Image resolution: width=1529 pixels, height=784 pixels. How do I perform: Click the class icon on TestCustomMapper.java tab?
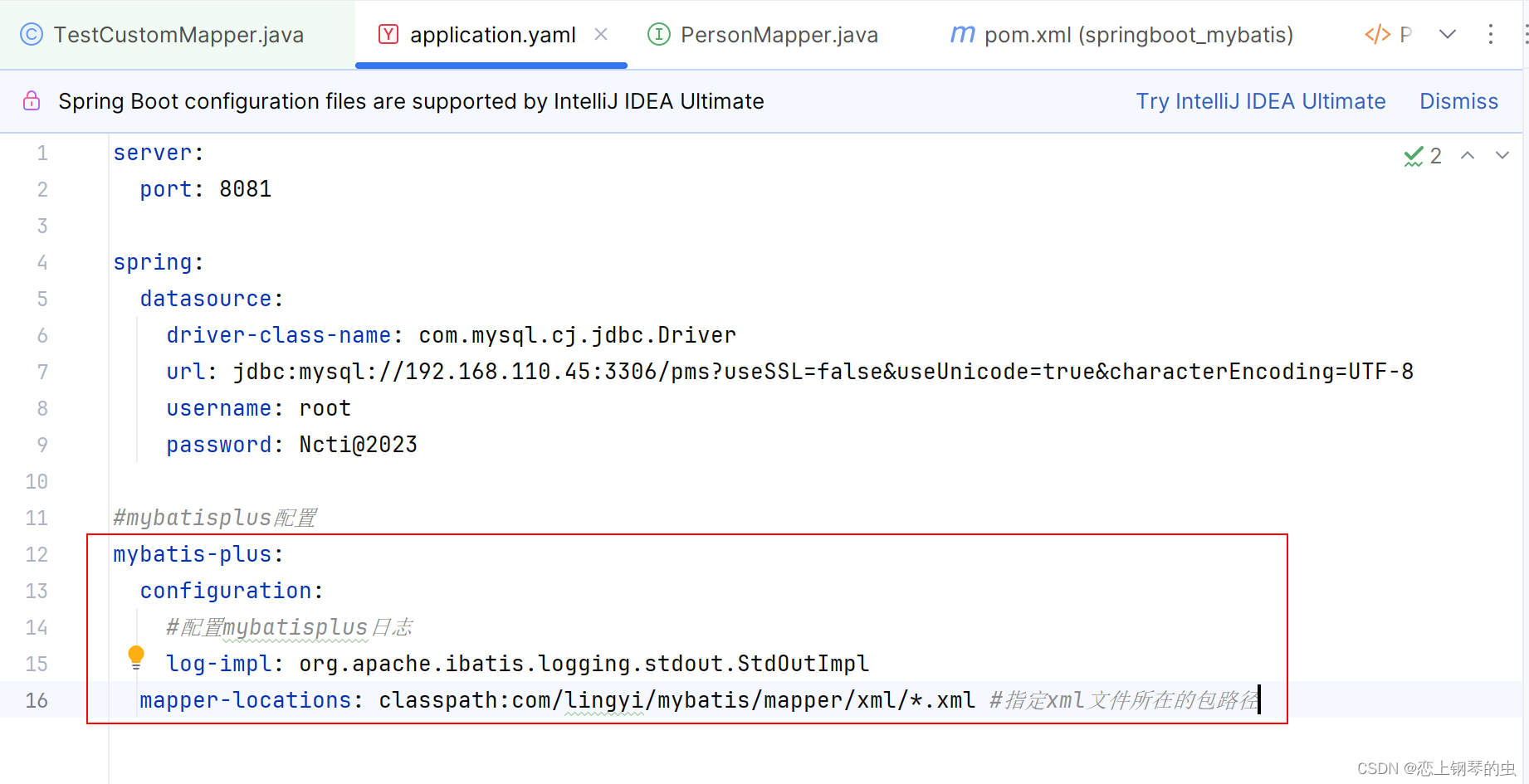tap(30, 34)
